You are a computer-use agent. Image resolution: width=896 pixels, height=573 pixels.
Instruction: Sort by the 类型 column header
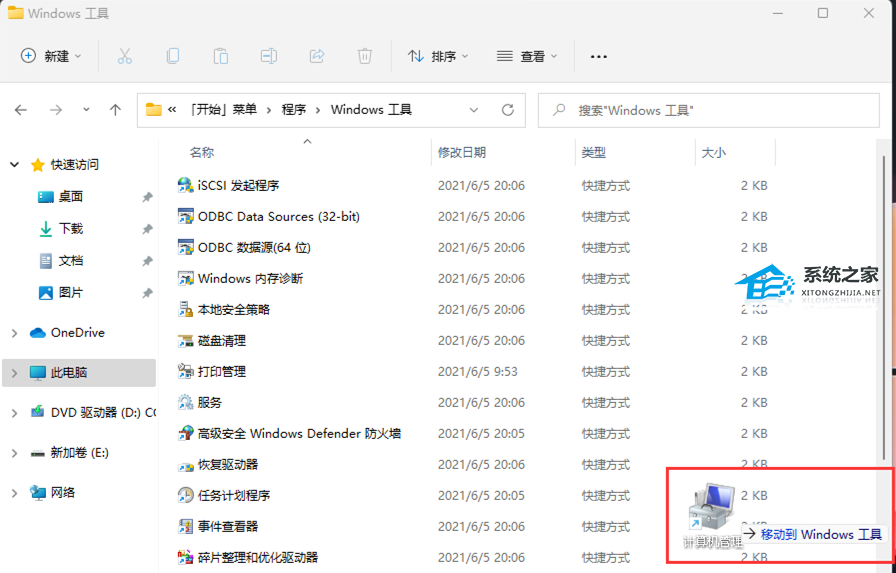point(594,153)
